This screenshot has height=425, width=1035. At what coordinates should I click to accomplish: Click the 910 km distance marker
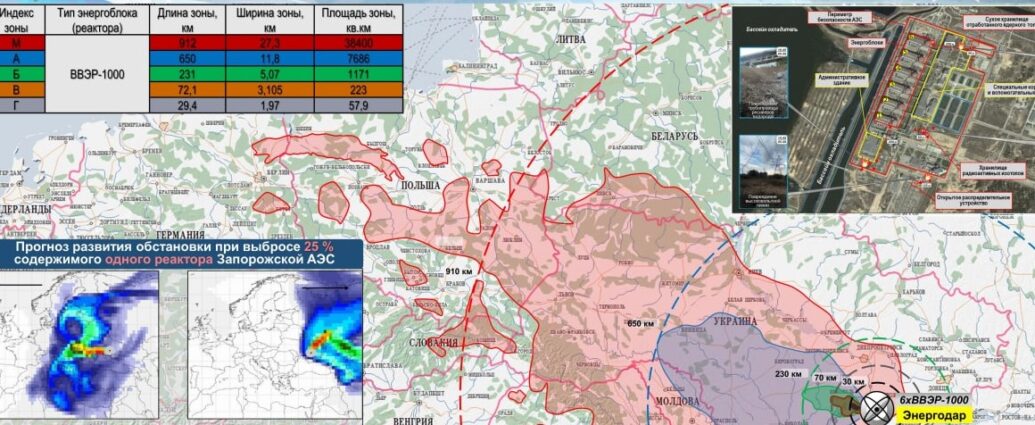[459, 271]
